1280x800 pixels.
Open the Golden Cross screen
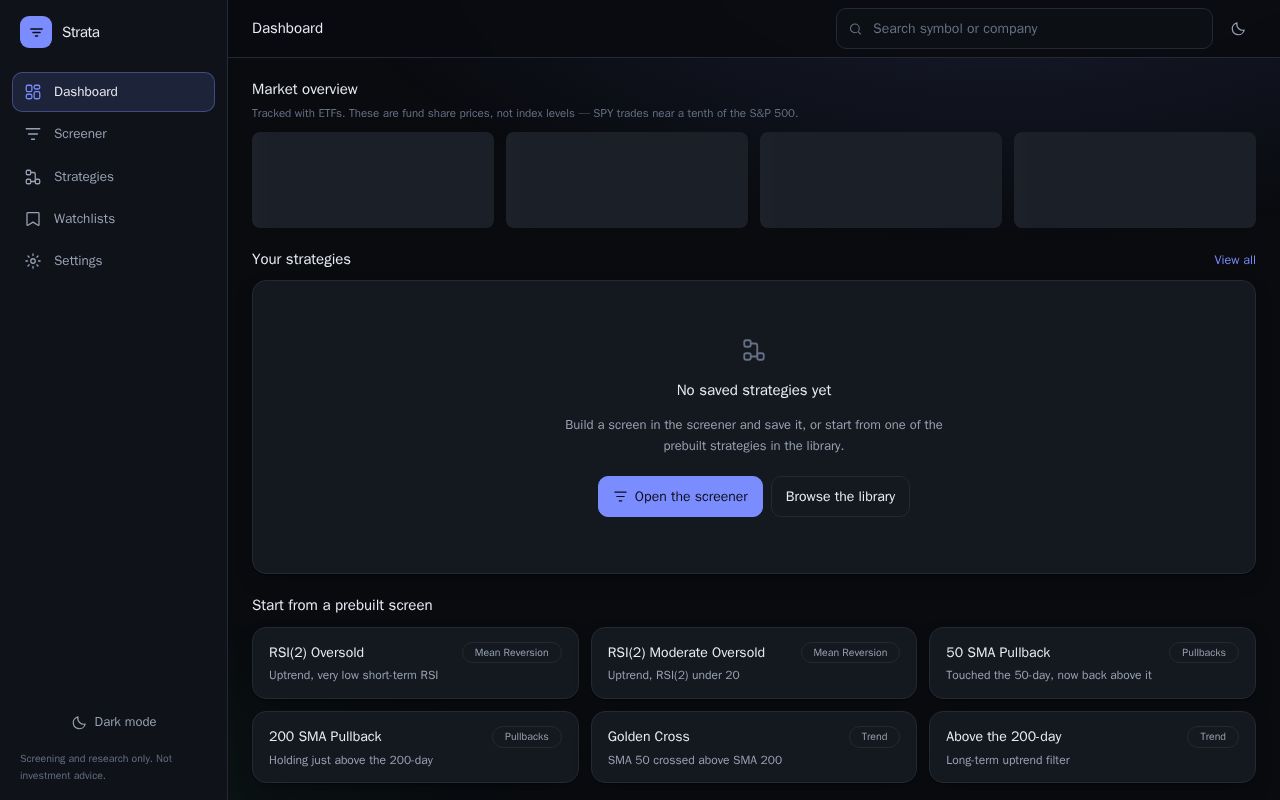click(754, 747)
